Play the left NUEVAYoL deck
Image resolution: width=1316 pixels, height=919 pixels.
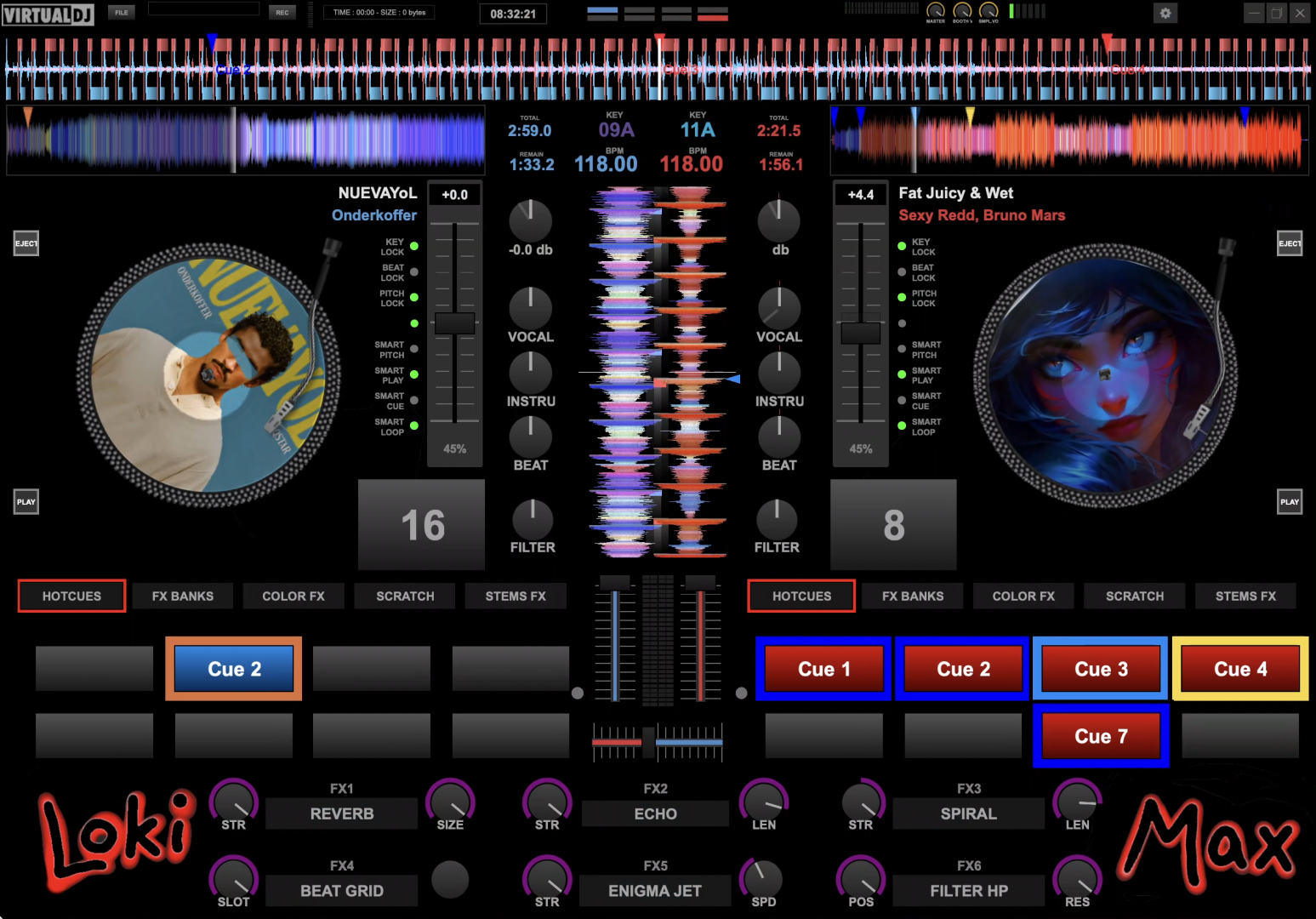point(26,501)
